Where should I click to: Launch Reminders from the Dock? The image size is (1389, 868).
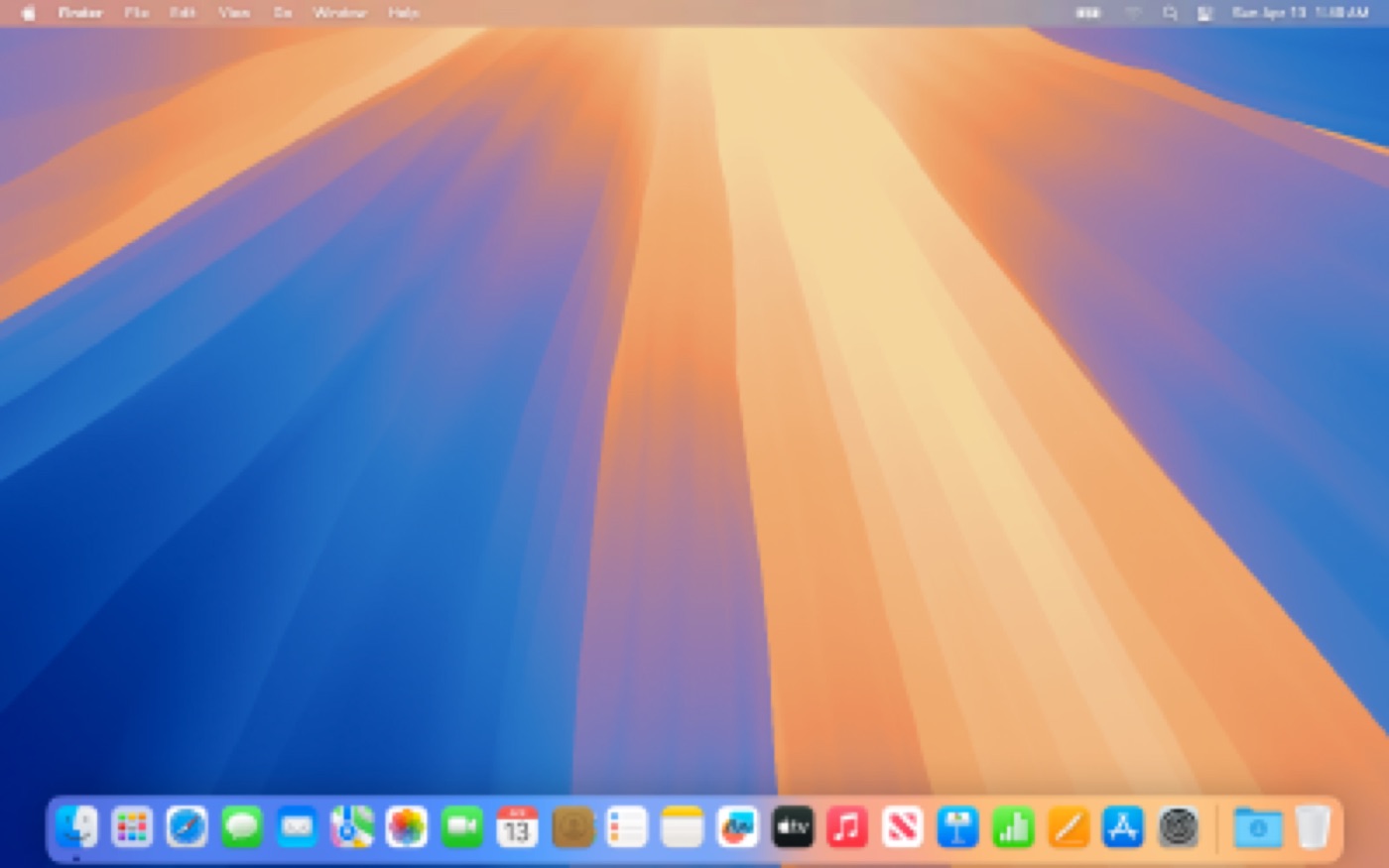click(627, 826)
